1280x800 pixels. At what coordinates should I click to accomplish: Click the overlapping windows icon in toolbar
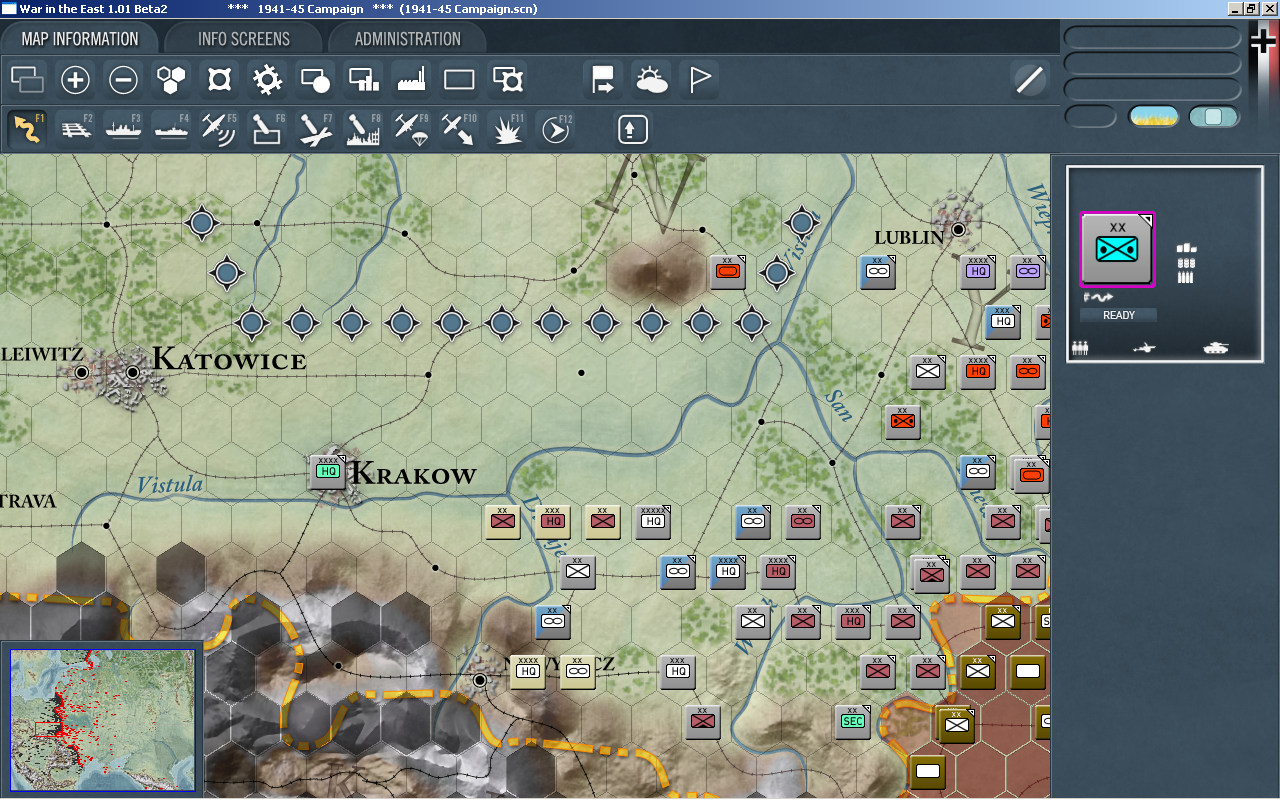click(28, 79)
